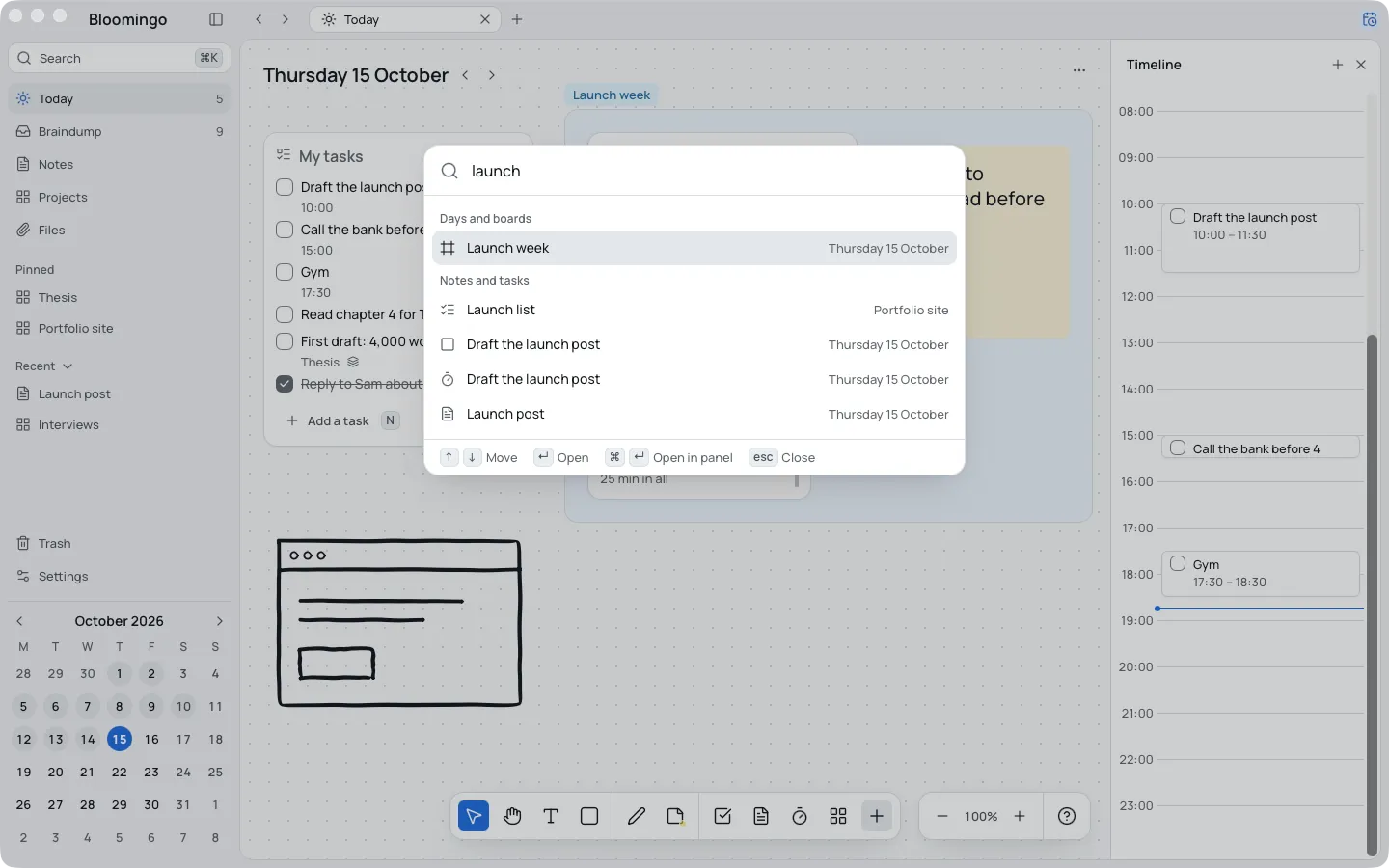
Task: Go to previous month in mini calendar
Action: point(19,621)
